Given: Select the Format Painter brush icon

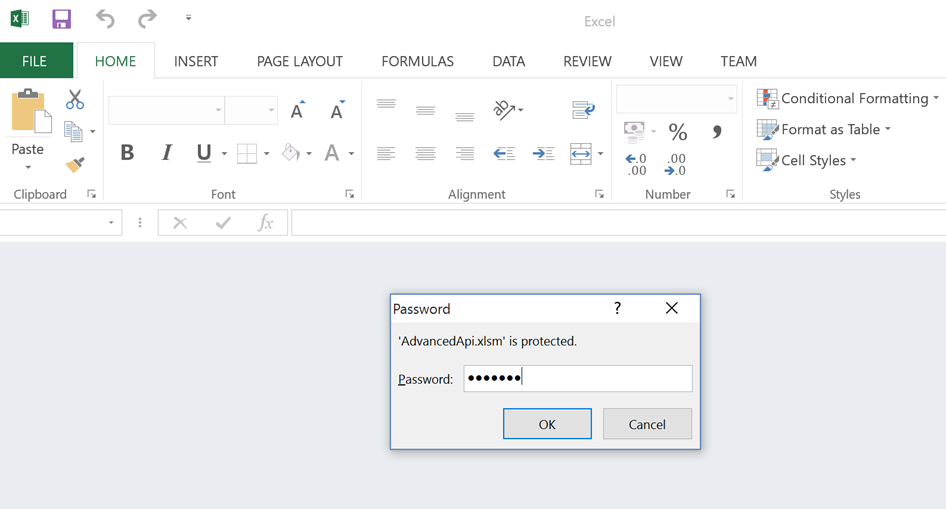Looking at the screenshot, I should pyautogui.click(x=75, y=164).
